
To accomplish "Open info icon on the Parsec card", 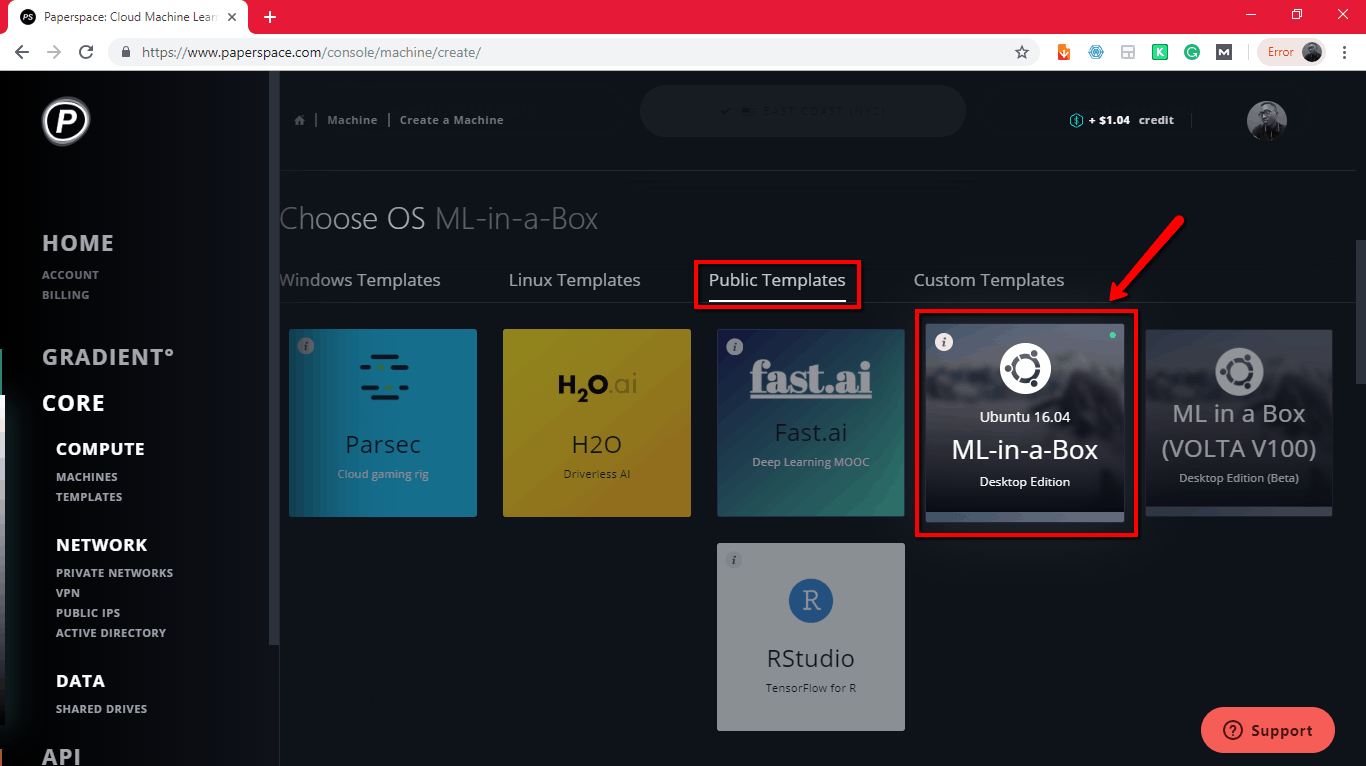I will [306, 346].
